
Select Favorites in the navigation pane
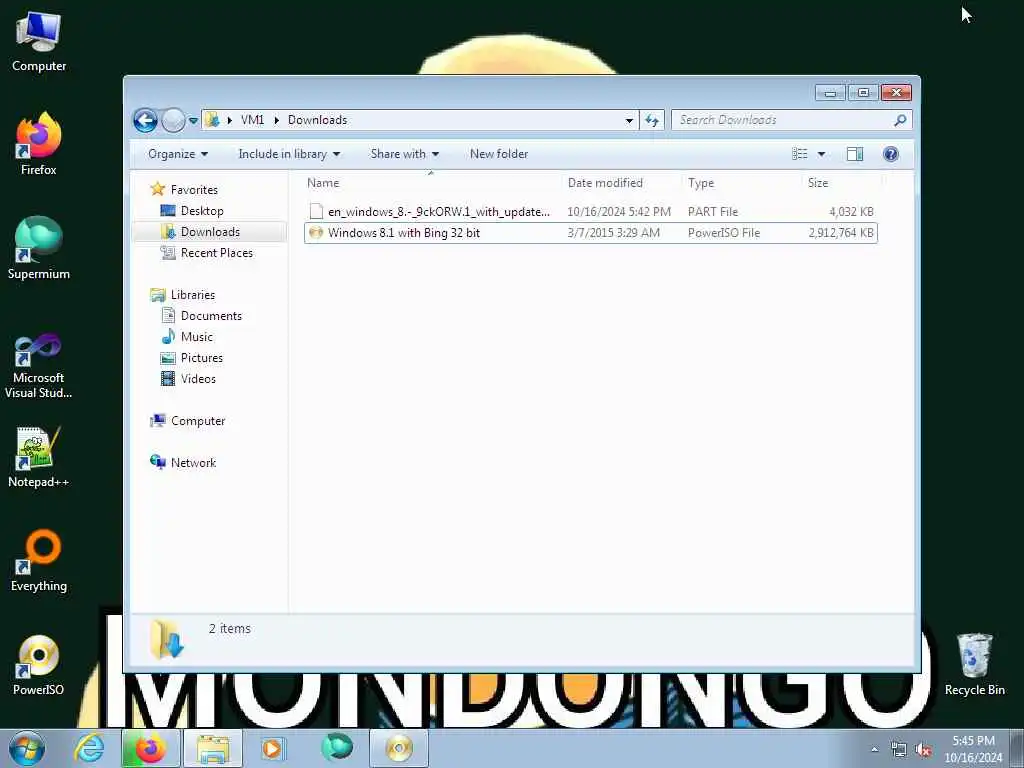(x=185, y=189)
